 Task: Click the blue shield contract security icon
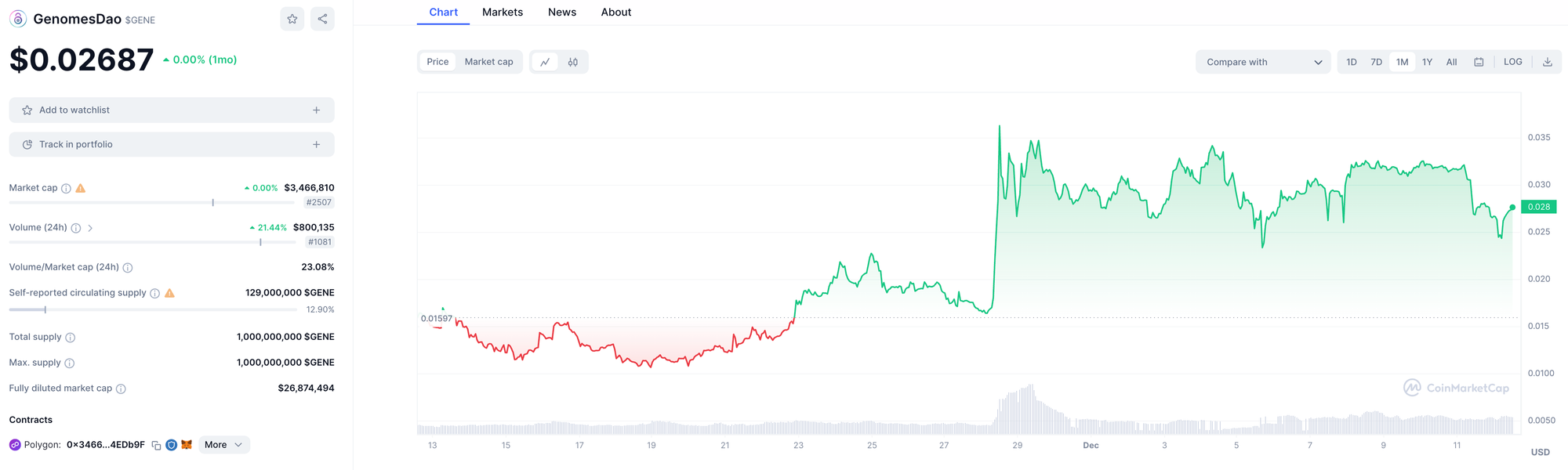(x=171, y=445)
